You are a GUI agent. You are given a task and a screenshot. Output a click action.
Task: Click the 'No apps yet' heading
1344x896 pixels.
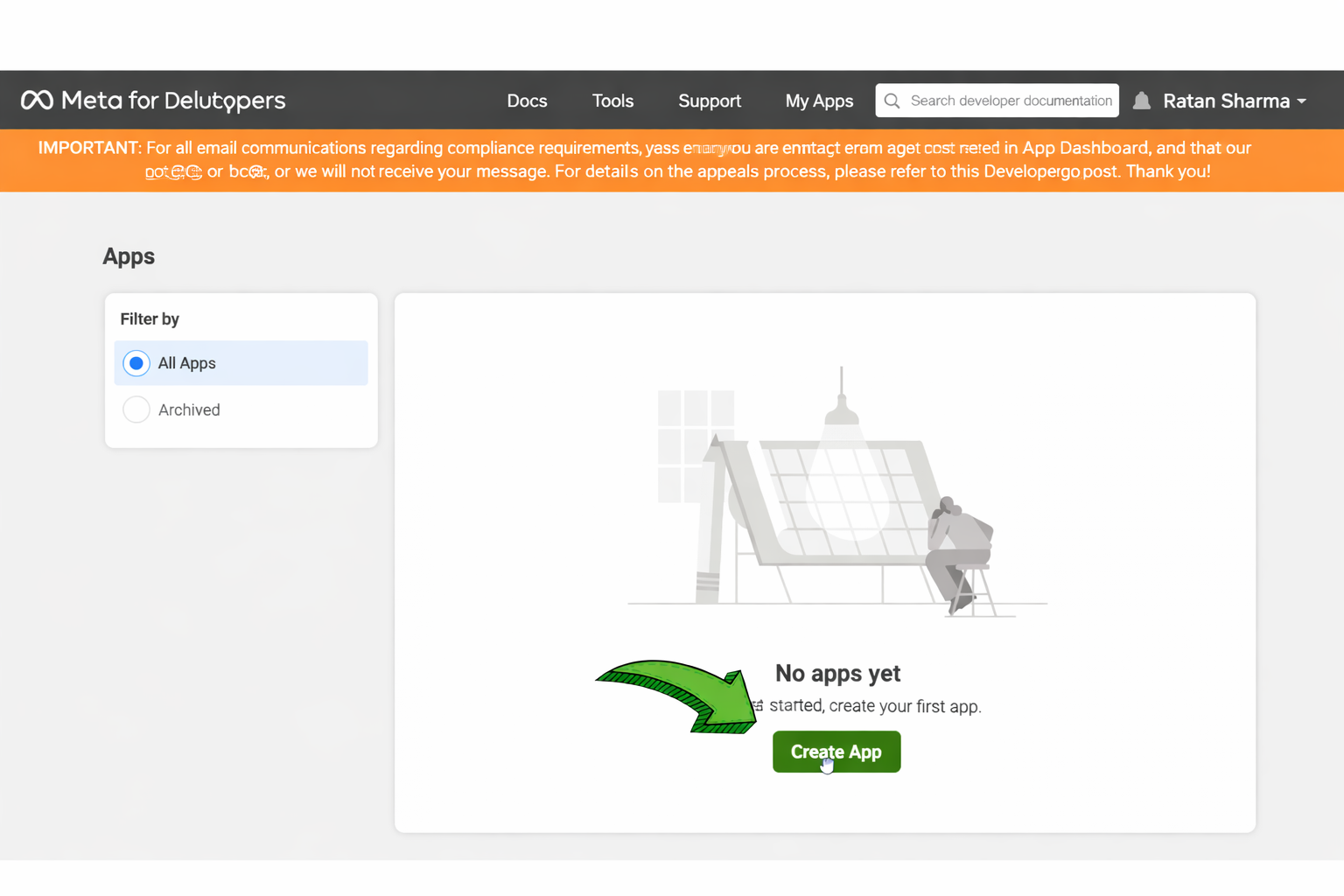(x=837, y=673)
